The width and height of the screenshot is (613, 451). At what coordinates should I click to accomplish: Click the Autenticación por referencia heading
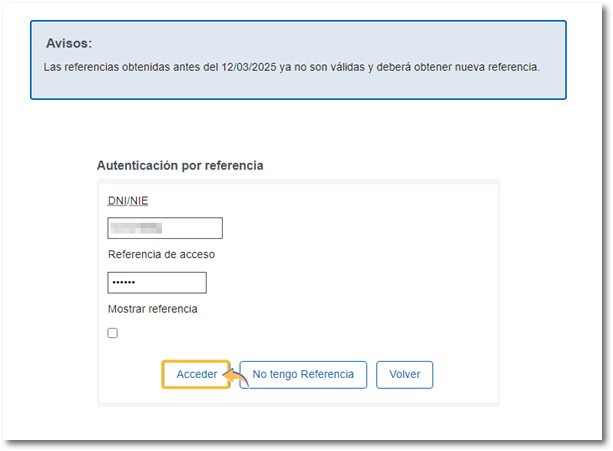pyautogui.click(x=180, y=165)
